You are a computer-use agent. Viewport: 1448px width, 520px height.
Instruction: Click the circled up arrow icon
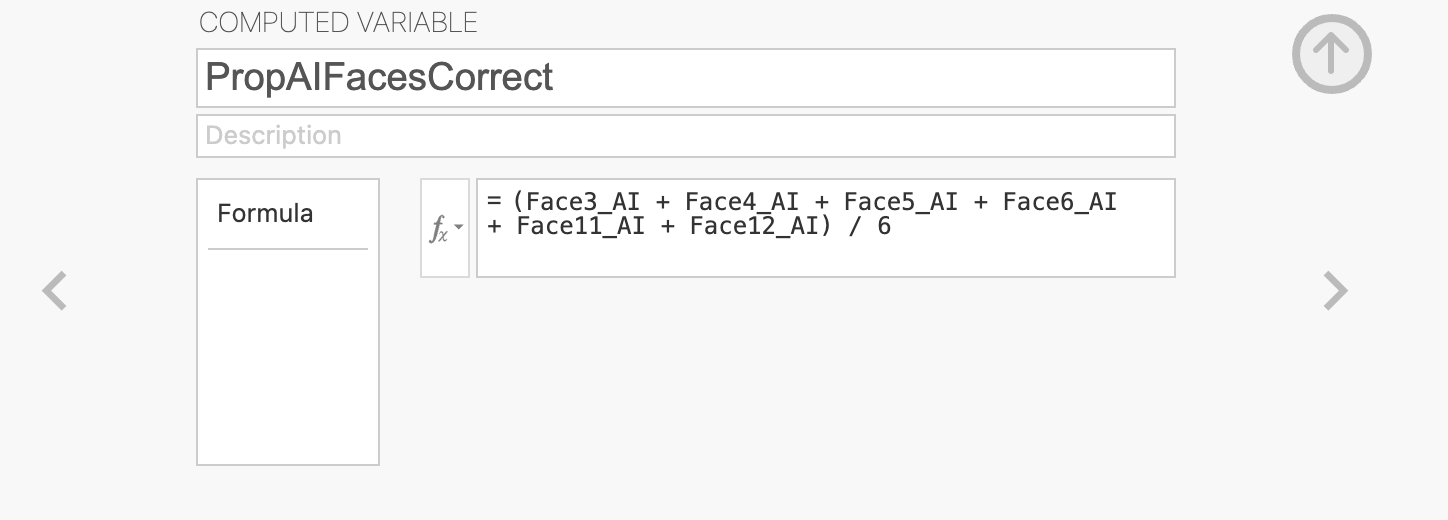point(1331,54)
